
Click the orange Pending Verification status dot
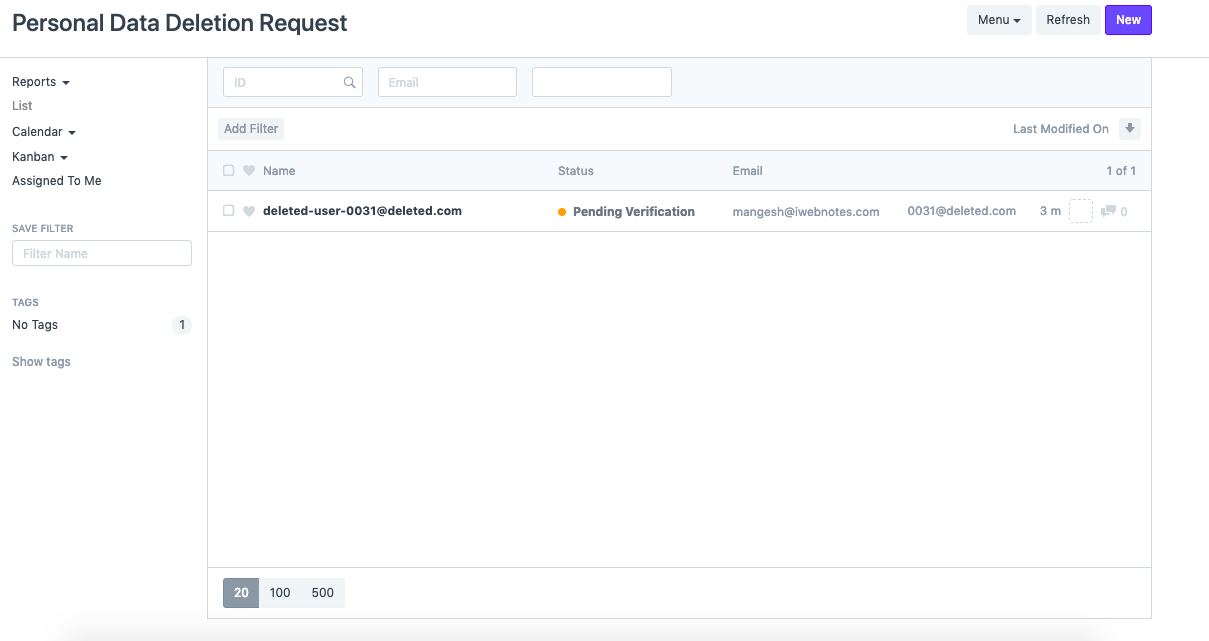coord(563,211)
